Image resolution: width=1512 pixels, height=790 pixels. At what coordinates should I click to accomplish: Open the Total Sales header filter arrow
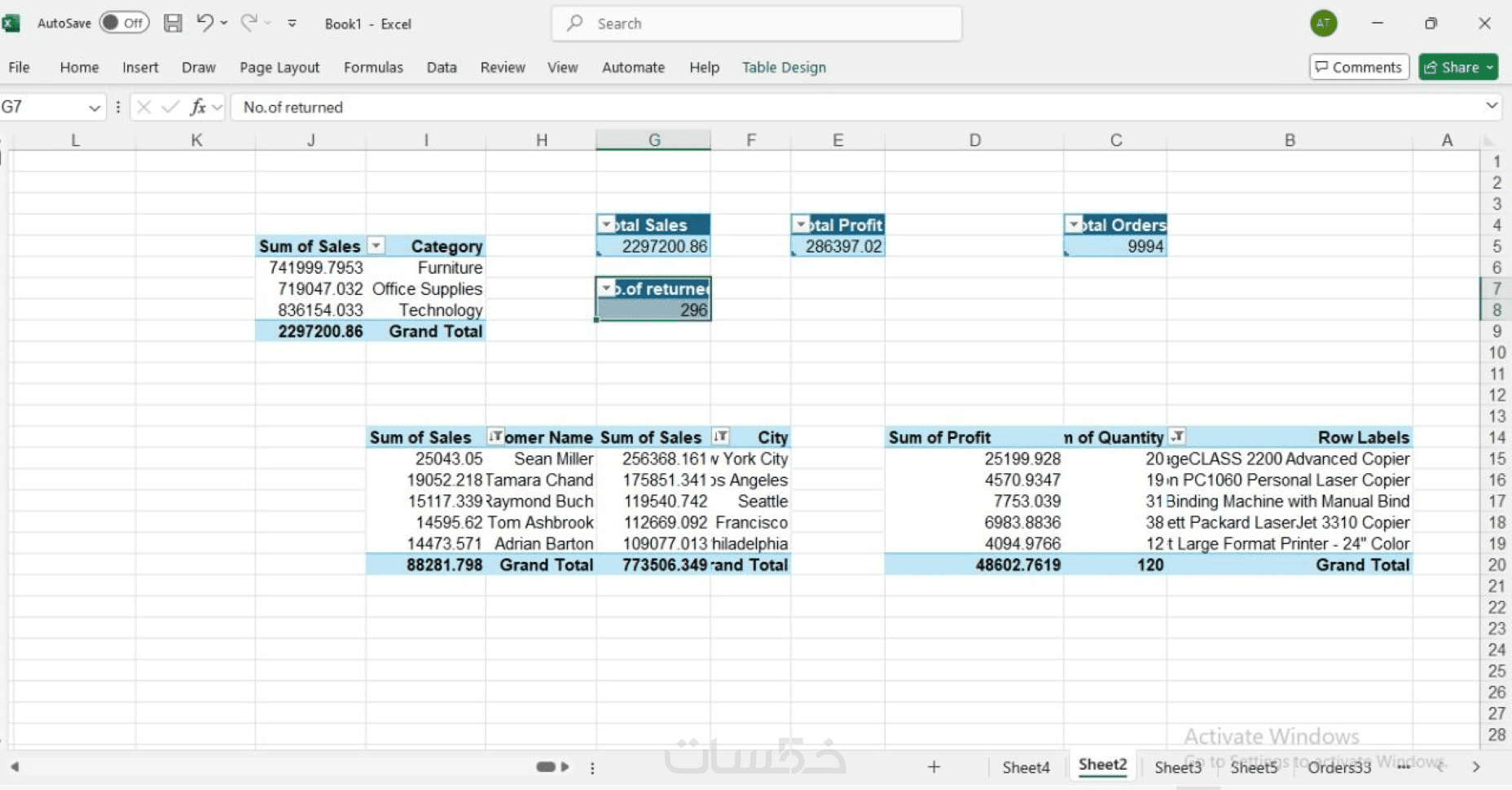(x=606, y=225)
